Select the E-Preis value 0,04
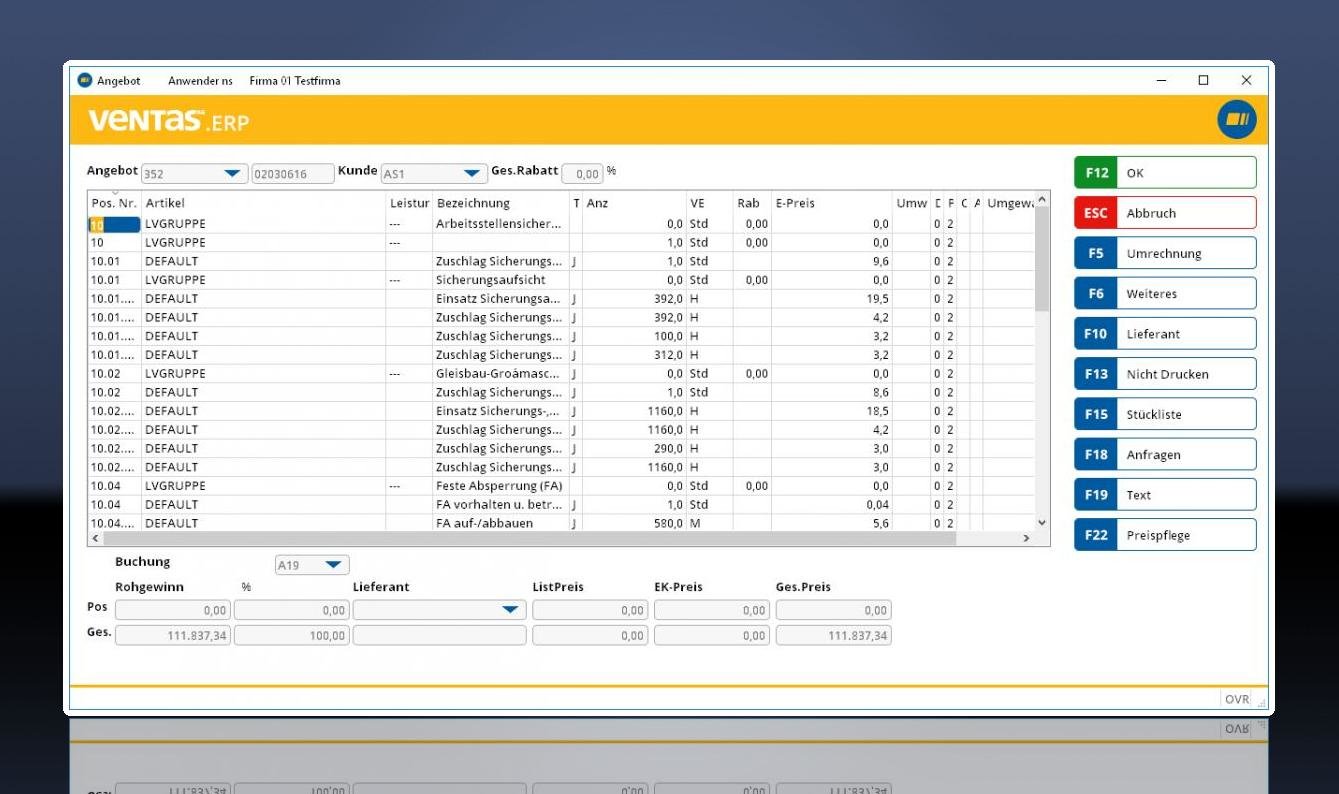Viewport: 1339px width, 794px height. pyautogui.click(x=832, y=505)
